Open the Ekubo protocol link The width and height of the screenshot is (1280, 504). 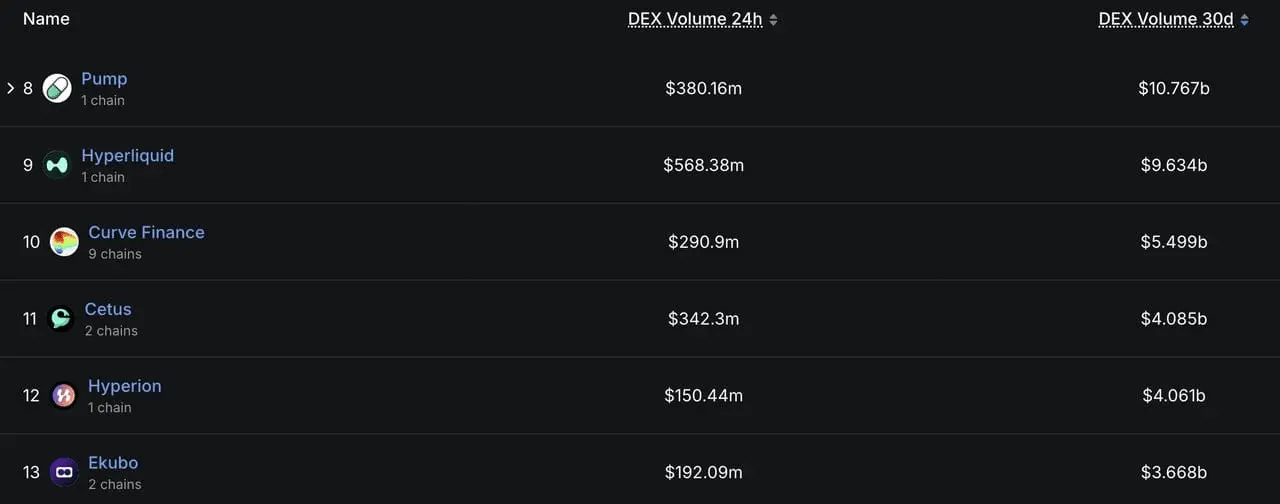(x=113, y=463)
